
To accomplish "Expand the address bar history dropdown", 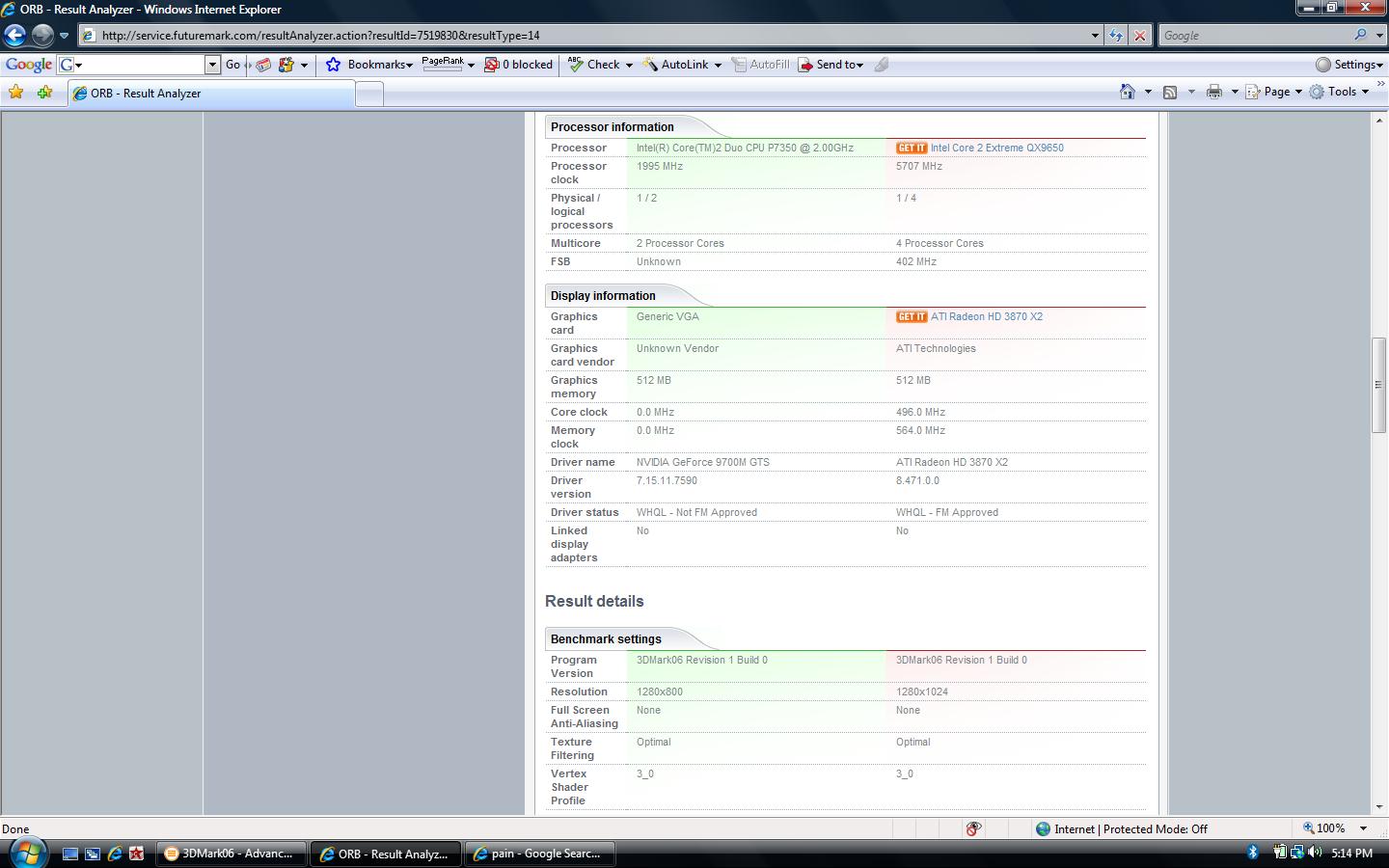I will point(1095,36).
